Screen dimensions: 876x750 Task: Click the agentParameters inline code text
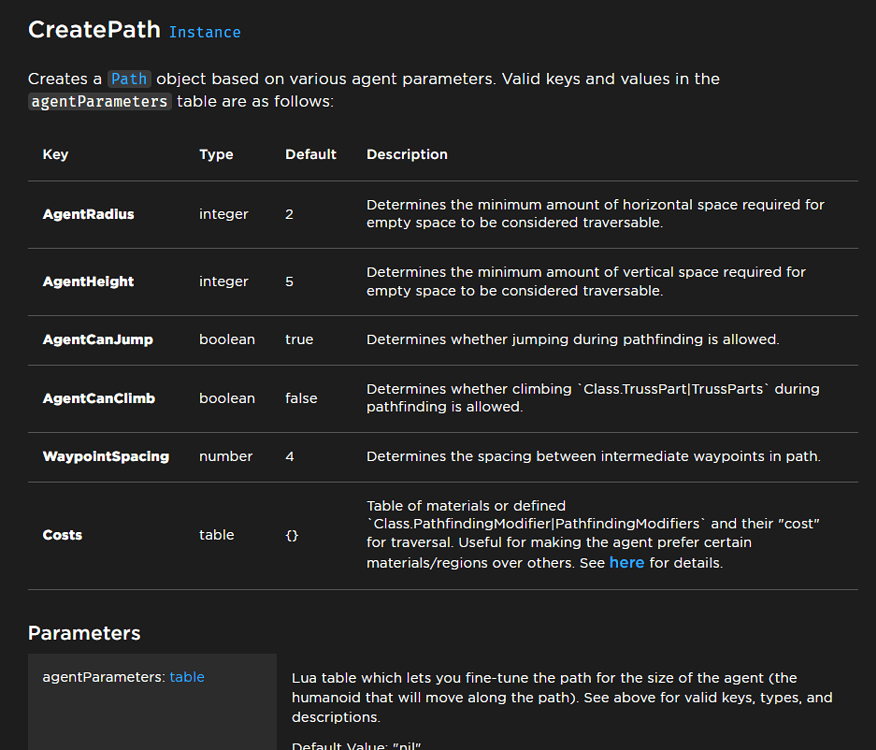click(98, 101)
